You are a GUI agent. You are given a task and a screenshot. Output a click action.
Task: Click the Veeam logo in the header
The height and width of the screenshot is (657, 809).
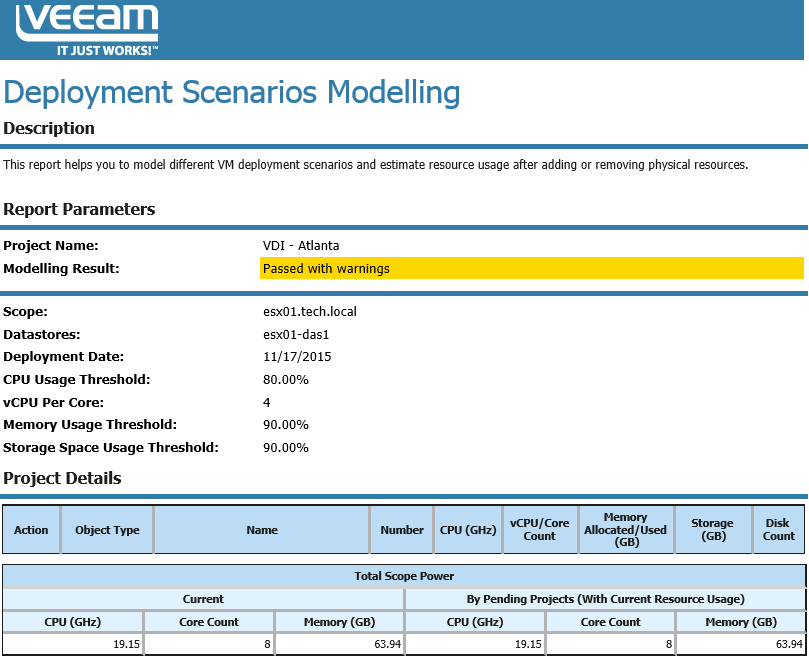pyautogui.click(x=87, y=29)
